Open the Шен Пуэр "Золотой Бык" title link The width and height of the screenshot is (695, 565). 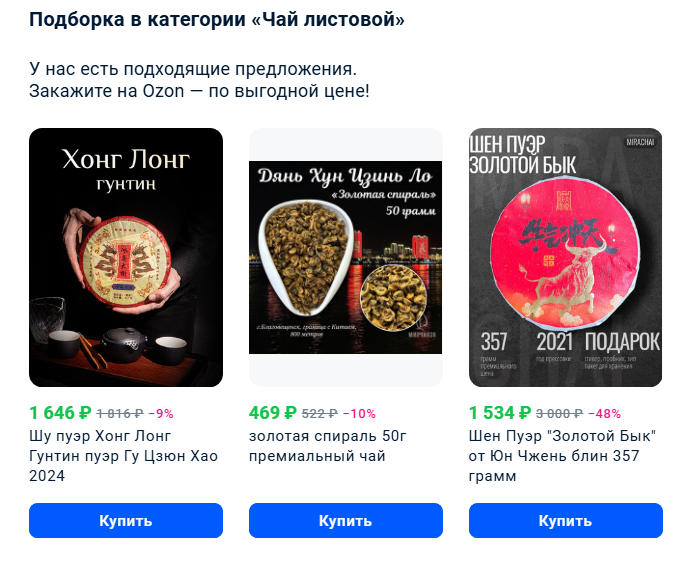click(562, 456)
